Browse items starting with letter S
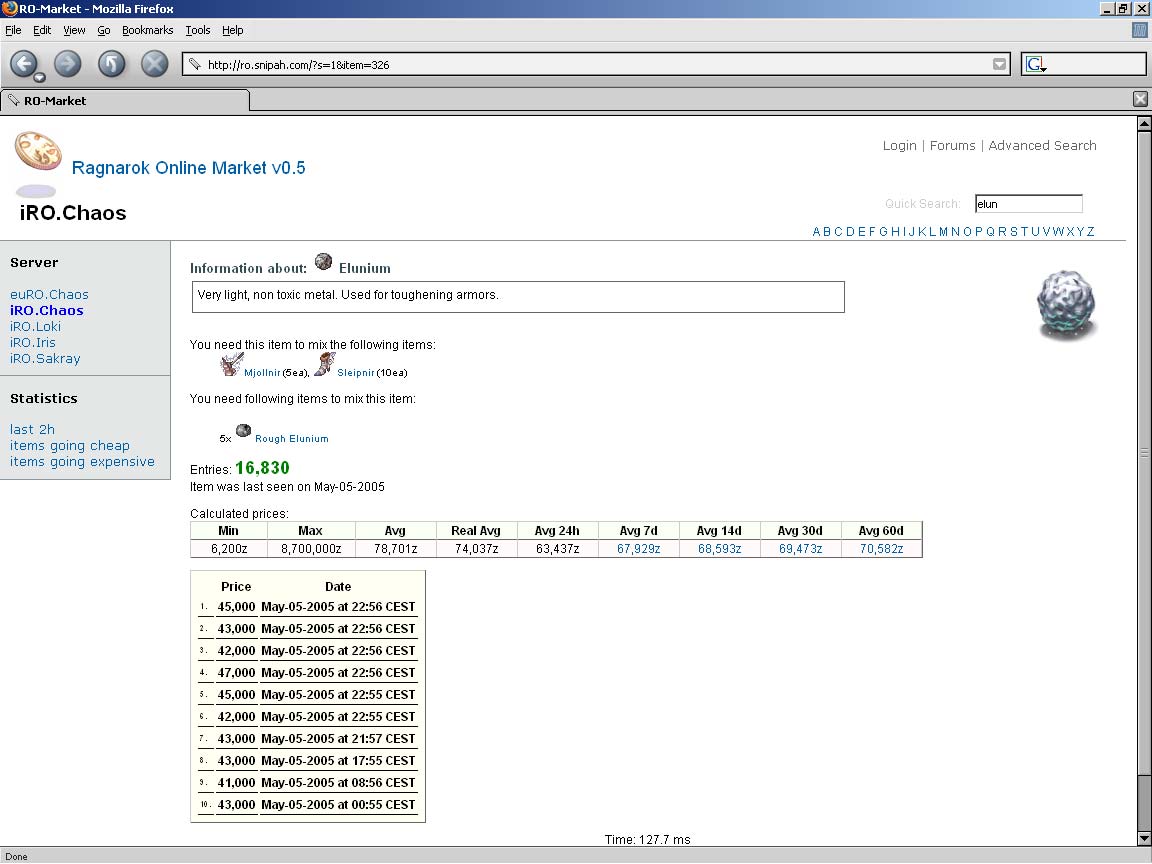Viewport: 1152px width, 864px height. (1014, 232)
